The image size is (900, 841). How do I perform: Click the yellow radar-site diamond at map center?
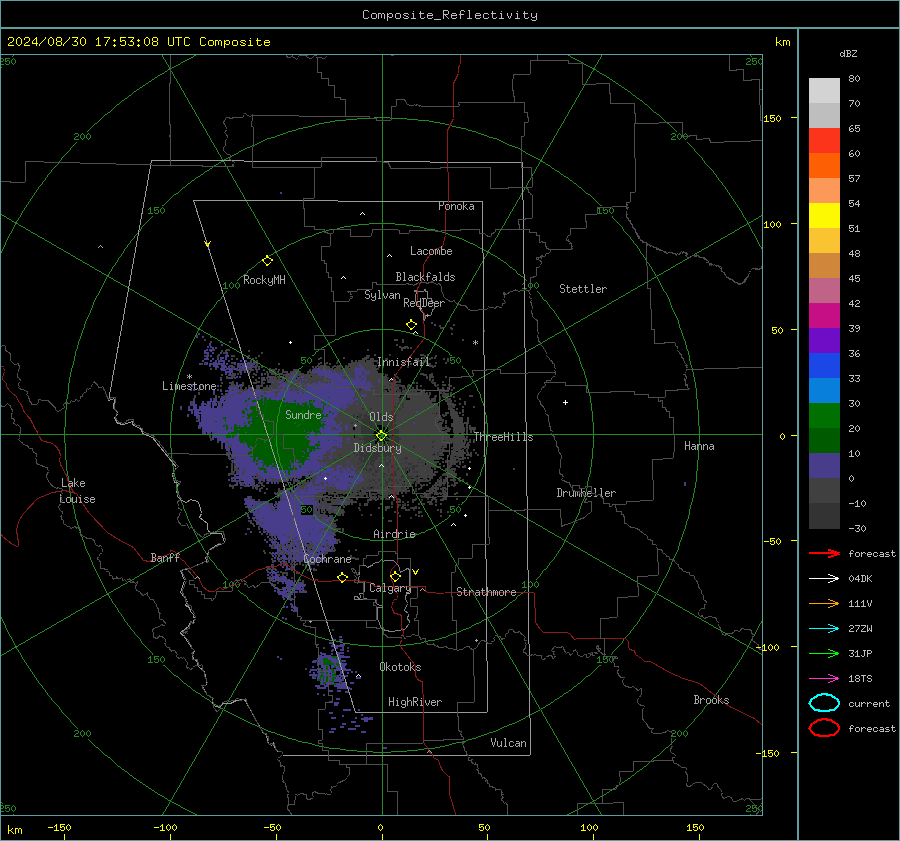tap(382, 435)
